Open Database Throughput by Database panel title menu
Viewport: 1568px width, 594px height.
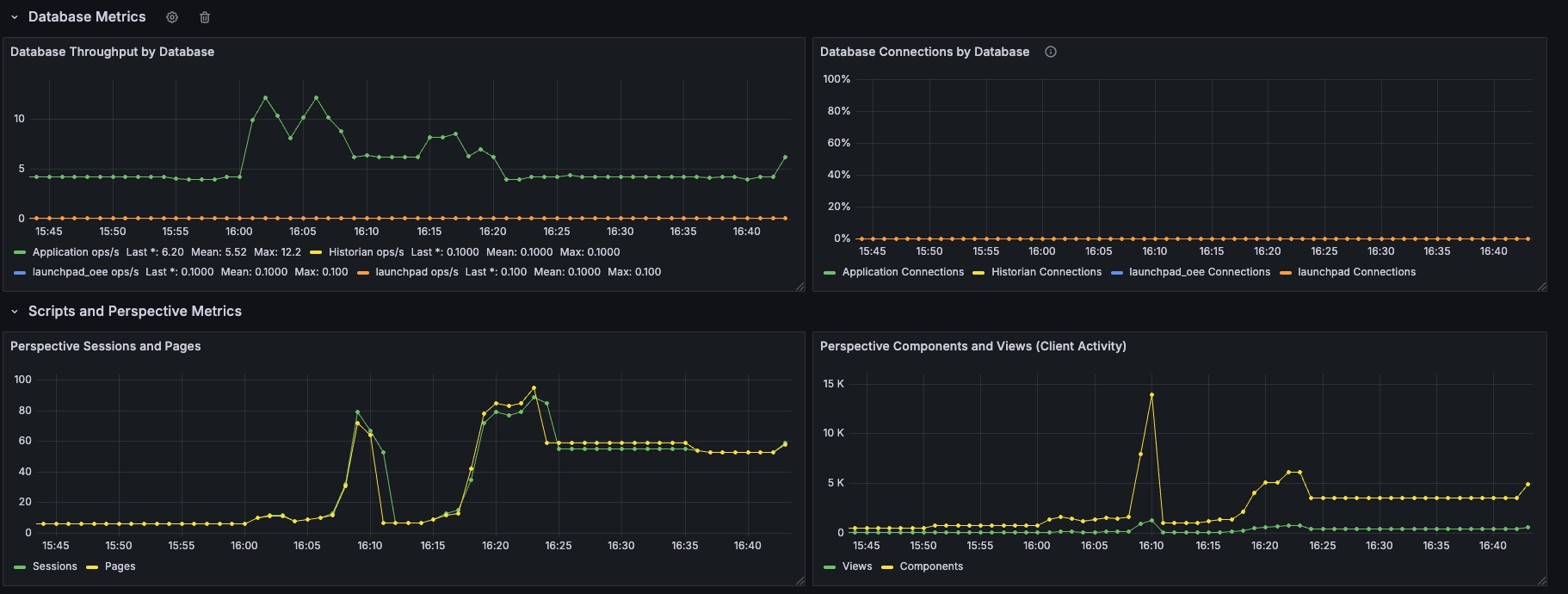[112, 52]
